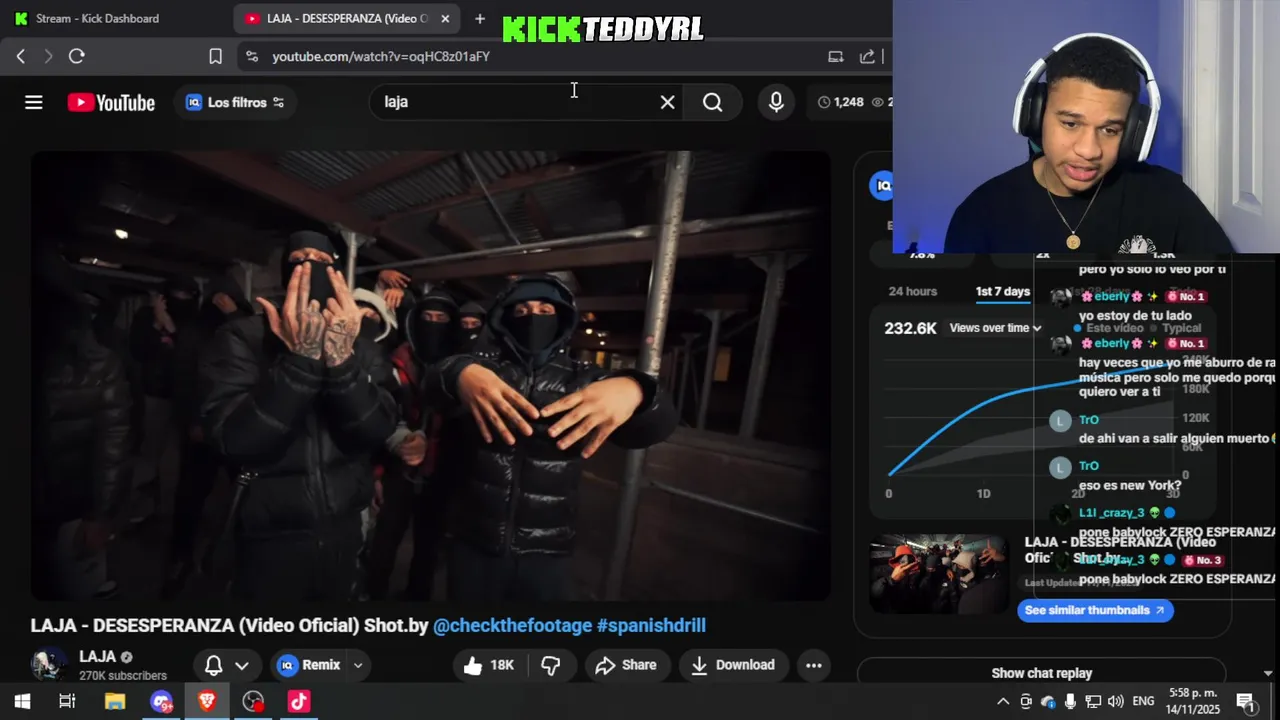
Task: Expand the Remix dropdown arrow
Action: click(357, 665)
